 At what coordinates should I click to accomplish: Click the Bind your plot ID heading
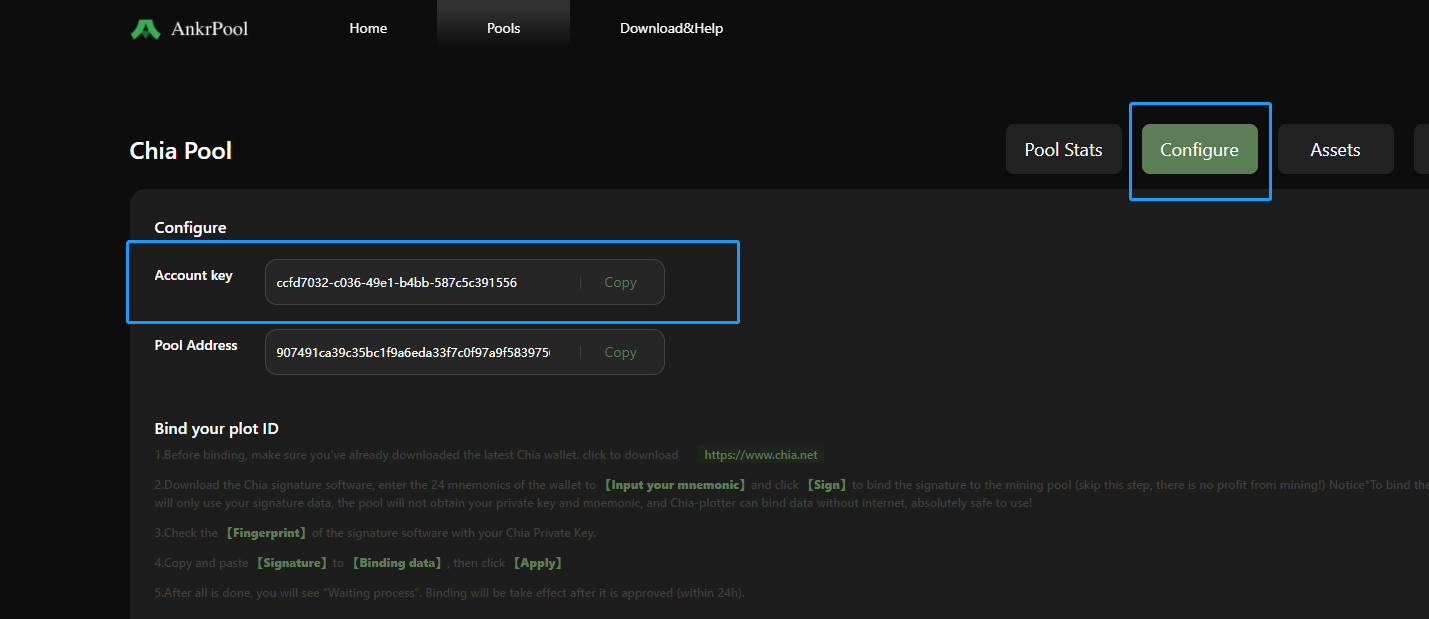[x=217, y=428]
